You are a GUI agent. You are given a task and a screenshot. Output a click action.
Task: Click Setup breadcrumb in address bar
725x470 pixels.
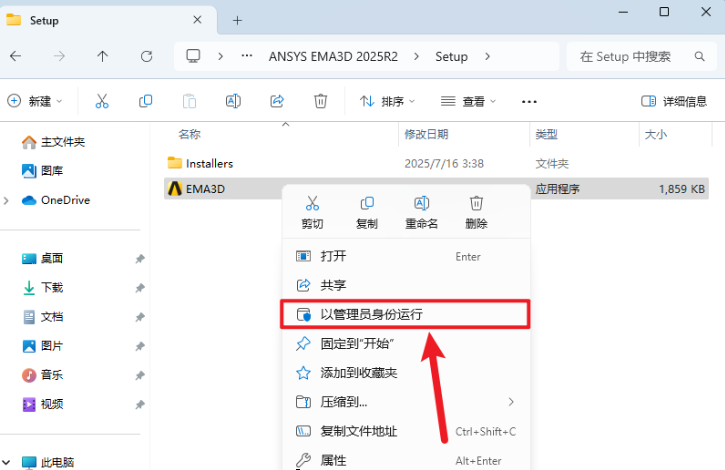point(451,56)
